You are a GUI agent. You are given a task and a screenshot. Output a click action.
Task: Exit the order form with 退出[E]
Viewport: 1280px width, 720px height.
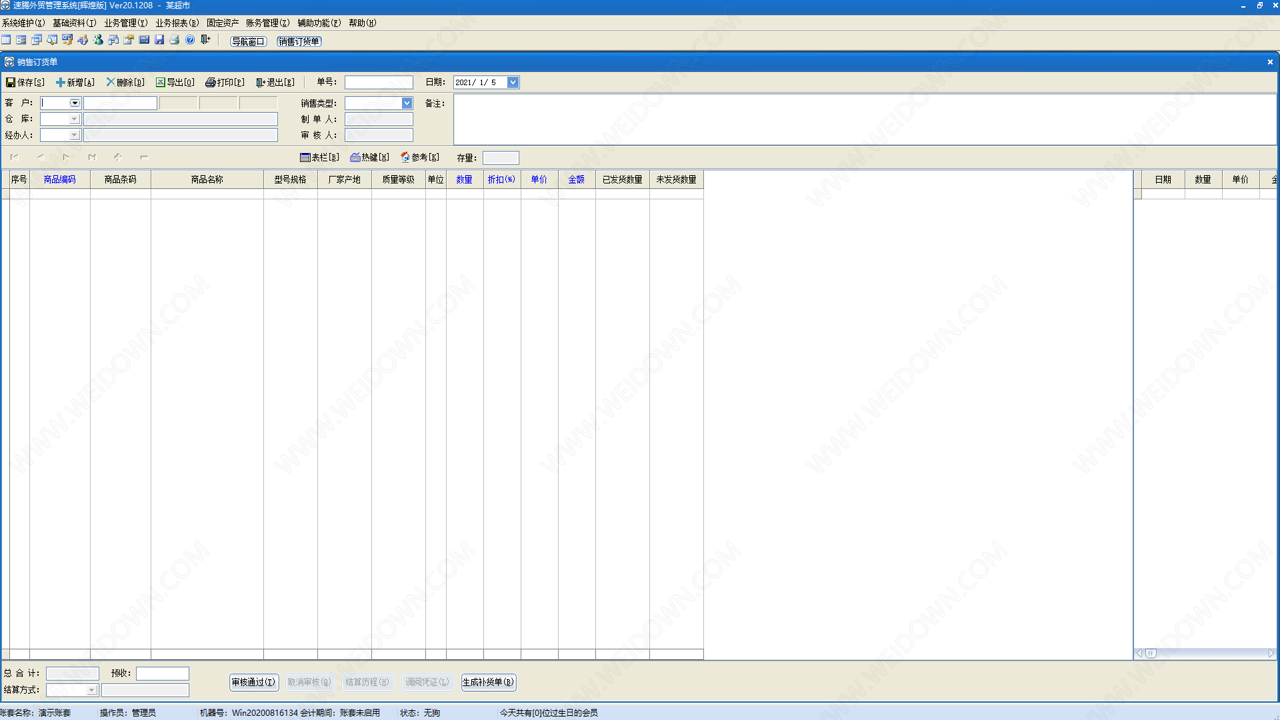tap(275, 82)
